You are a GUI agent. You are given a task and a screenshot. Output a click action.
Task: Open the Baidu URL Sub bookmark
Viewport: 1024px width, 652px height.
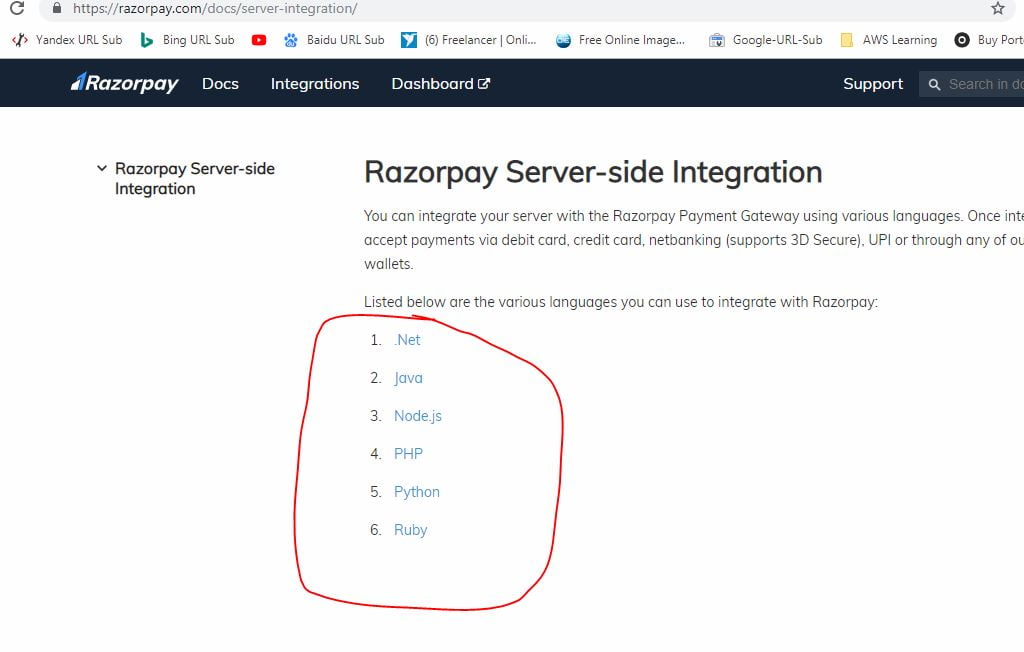pos(334,40)
